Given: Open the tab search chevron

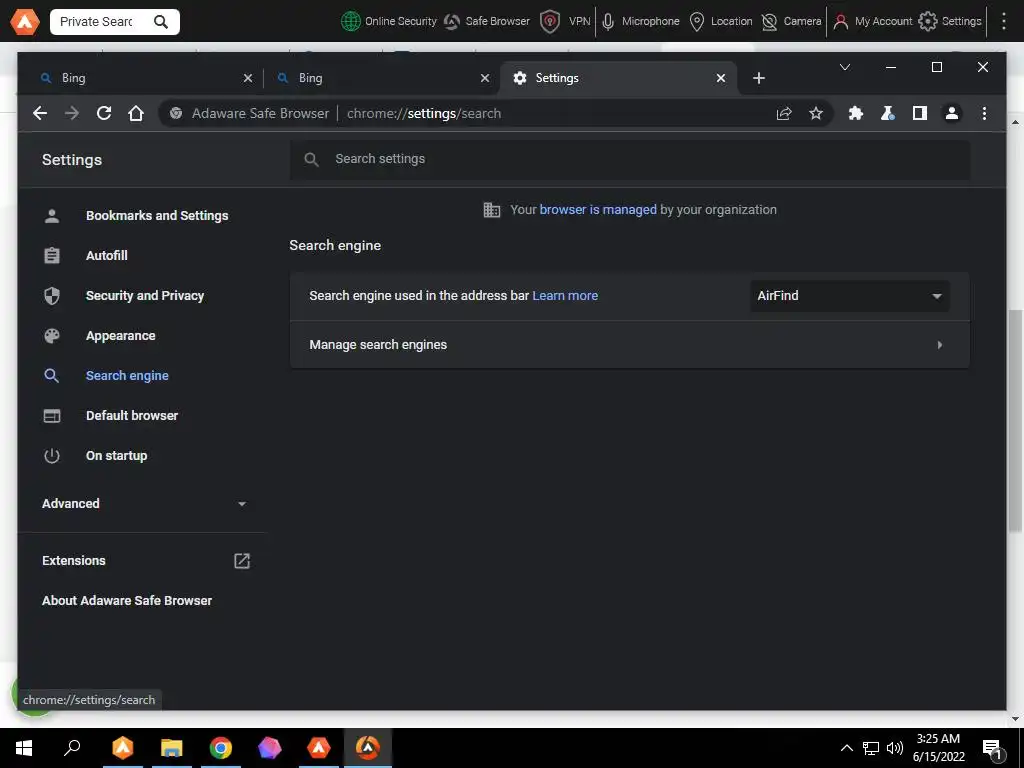Looking at the screenshot, I should tap(844, 67).
